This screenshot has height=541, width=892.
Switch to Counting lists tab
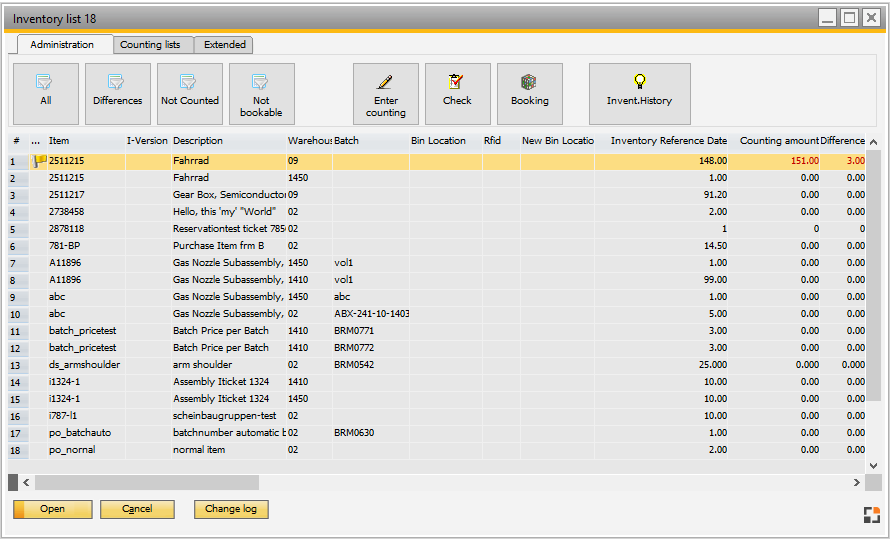[x=150, y=45]
